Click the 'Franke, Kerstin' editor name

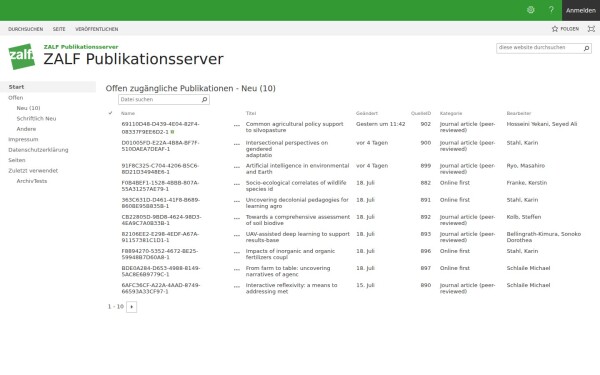click(527, 183)
